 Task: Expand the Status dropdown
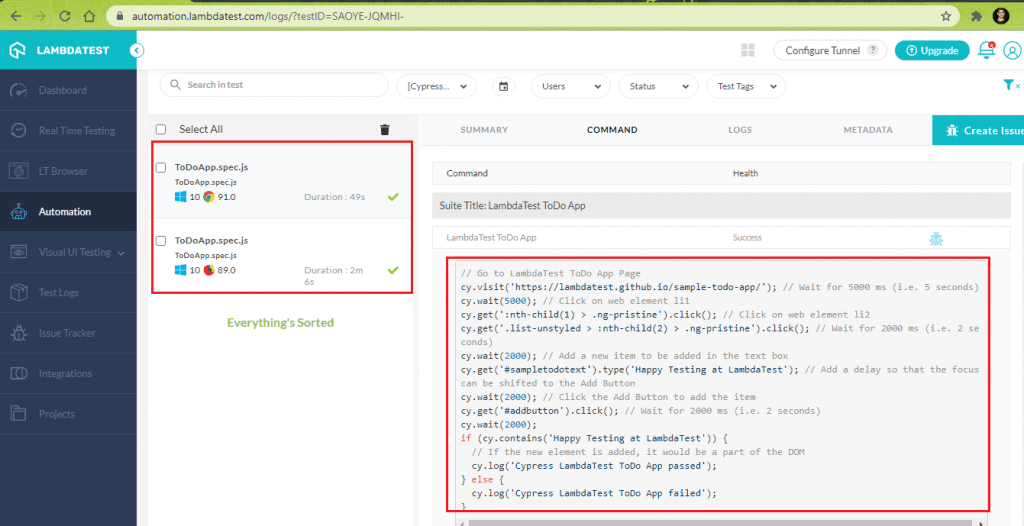(658, 86)
